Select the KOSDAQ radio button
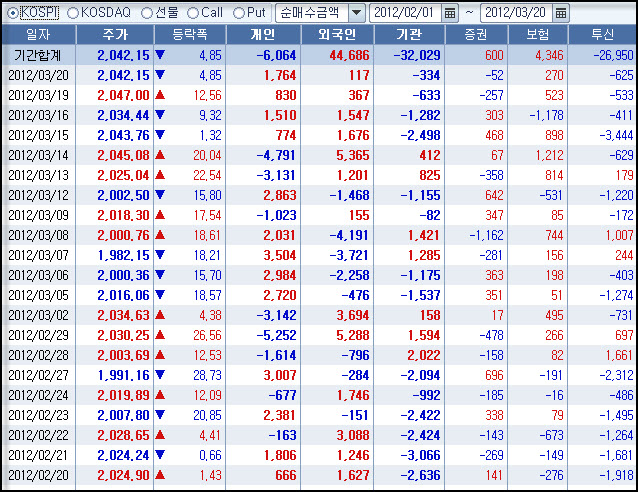Viewport: 638px width, 492px height. [72, 13]
